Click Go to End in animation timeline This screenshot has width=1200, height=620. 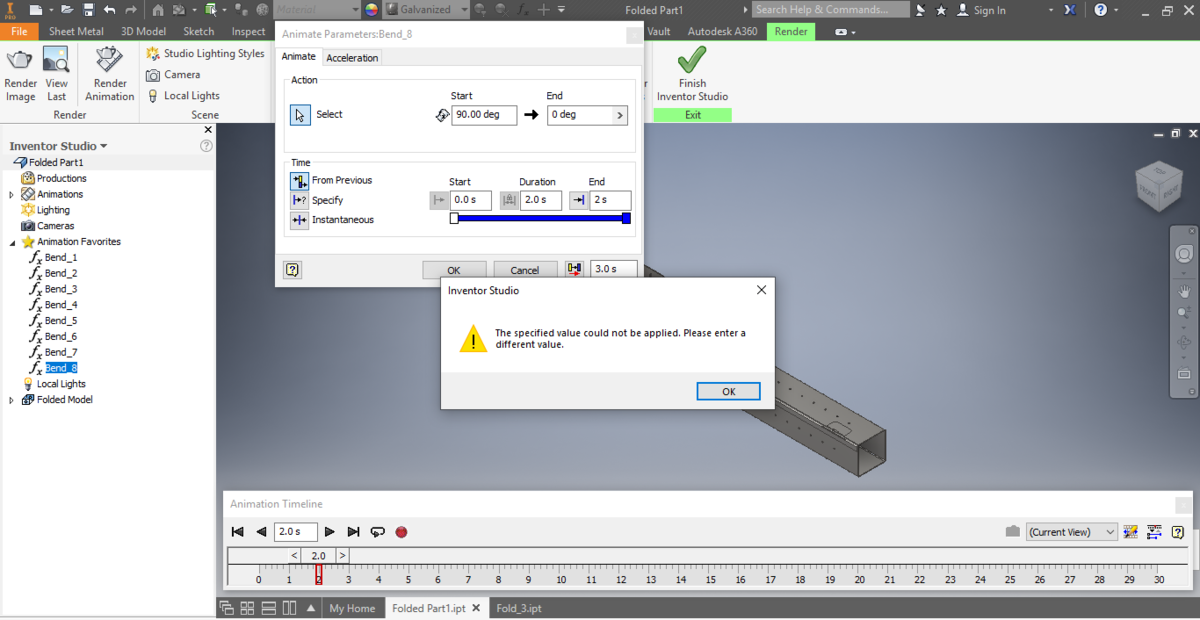[x=353, y=532]
